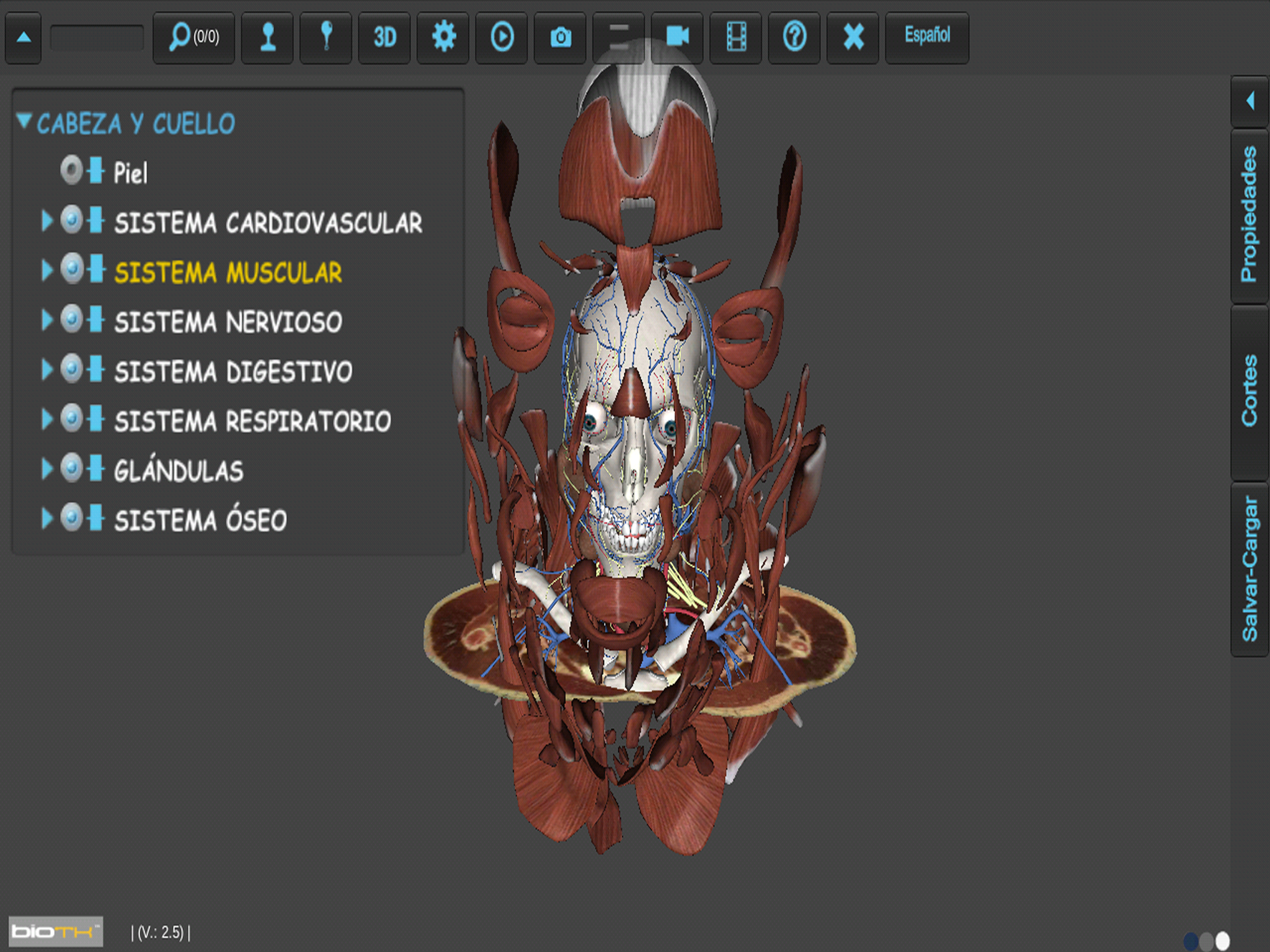The image size is (1270, 952).
Task: Click the Español language button
Action: coord(927,36)
